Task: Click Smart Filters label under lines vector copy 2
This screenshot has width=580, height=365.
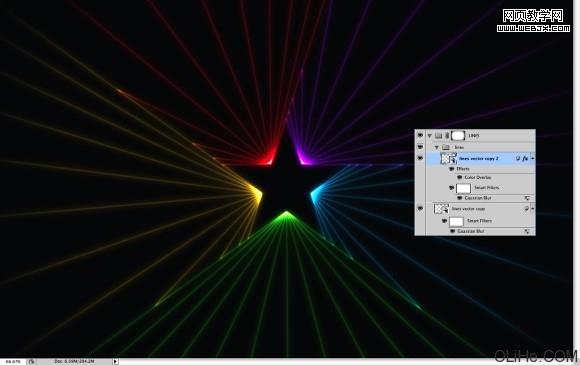Action: [486, 188]
